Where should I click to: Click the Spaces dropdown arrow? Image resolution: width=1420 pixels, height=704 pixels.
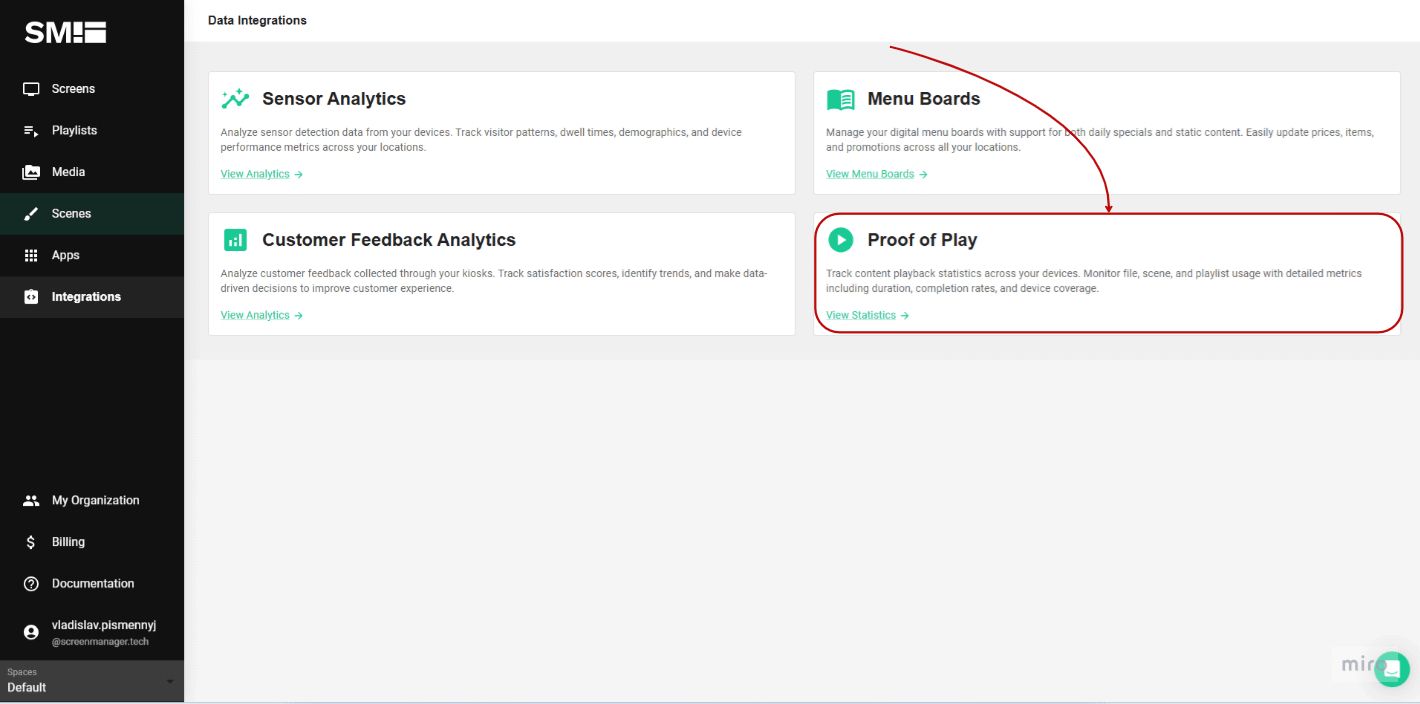(x=169, y=682)
